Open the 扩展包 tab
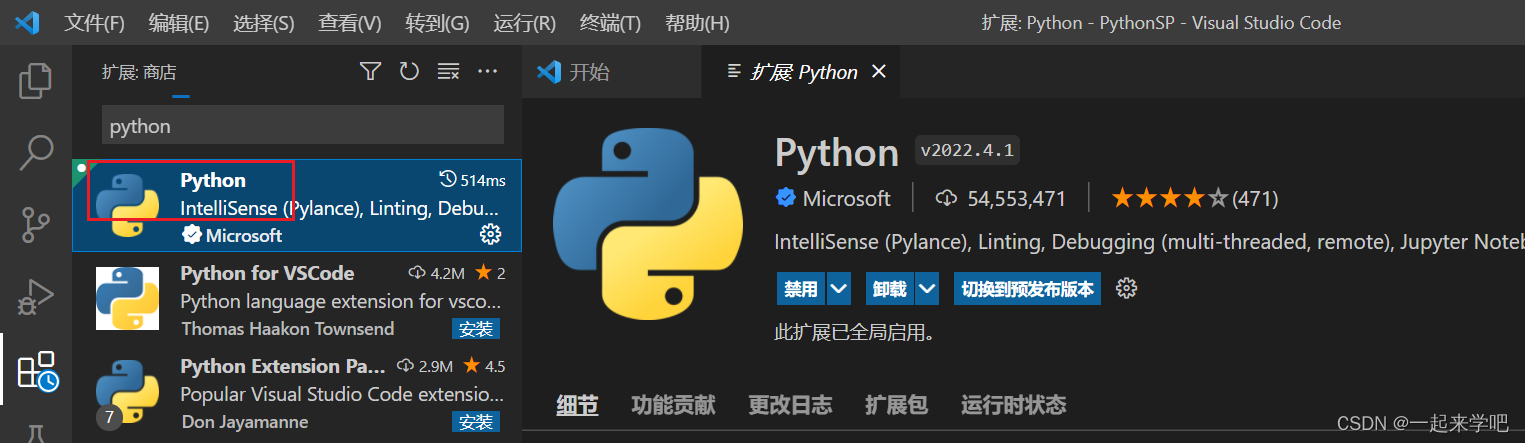 coord(896,405)
